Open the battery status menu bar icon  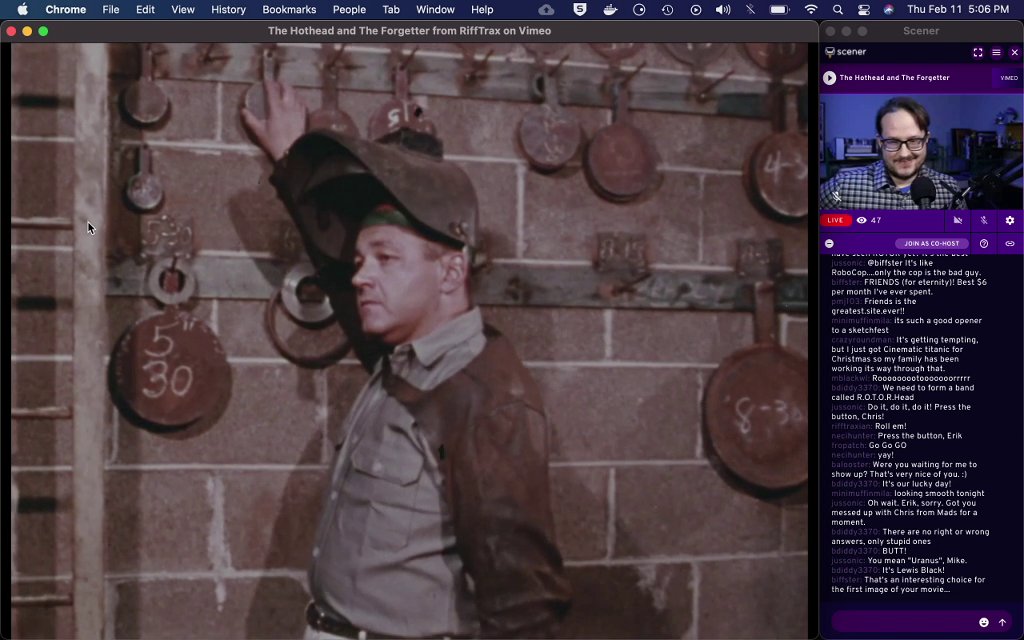coord(780,9)
